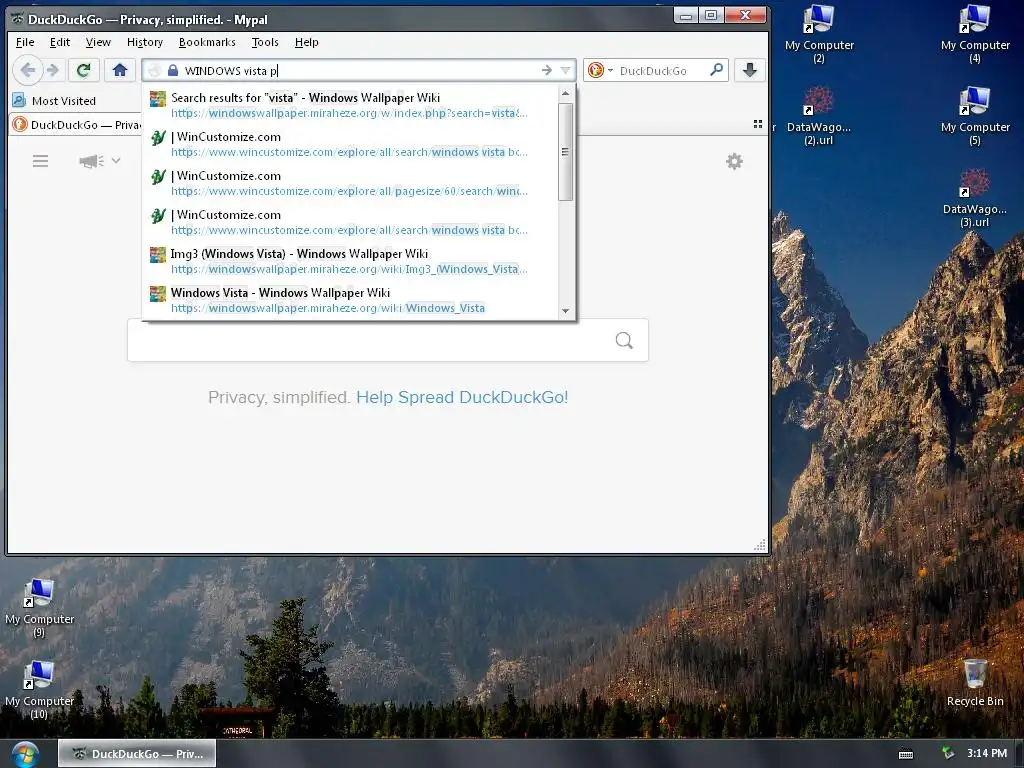The width and height of the screenshot is (1024, 768).
Task: Click the lock icon in the address bar
Action: [x=173, y=71]
